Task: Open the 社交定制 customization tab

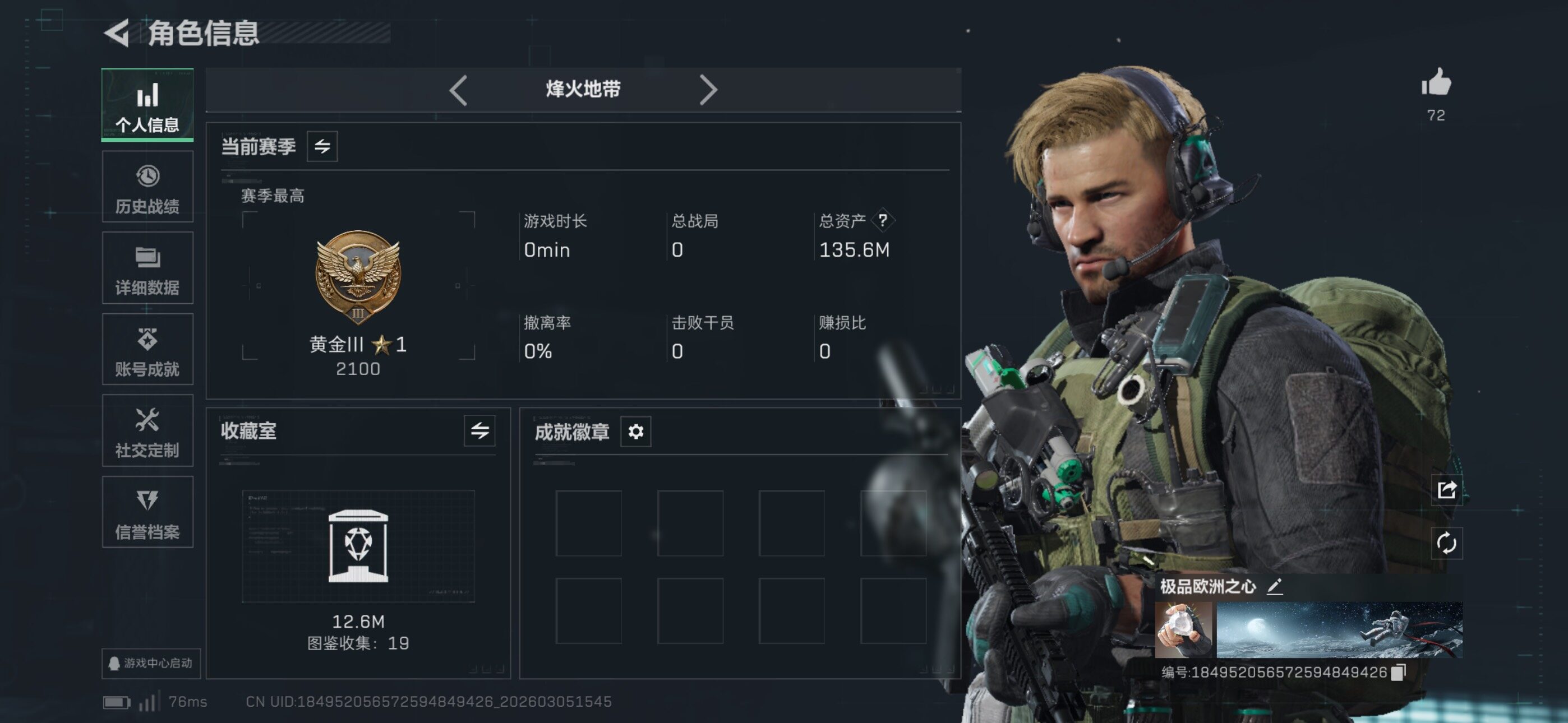Action: click(147, 430)
